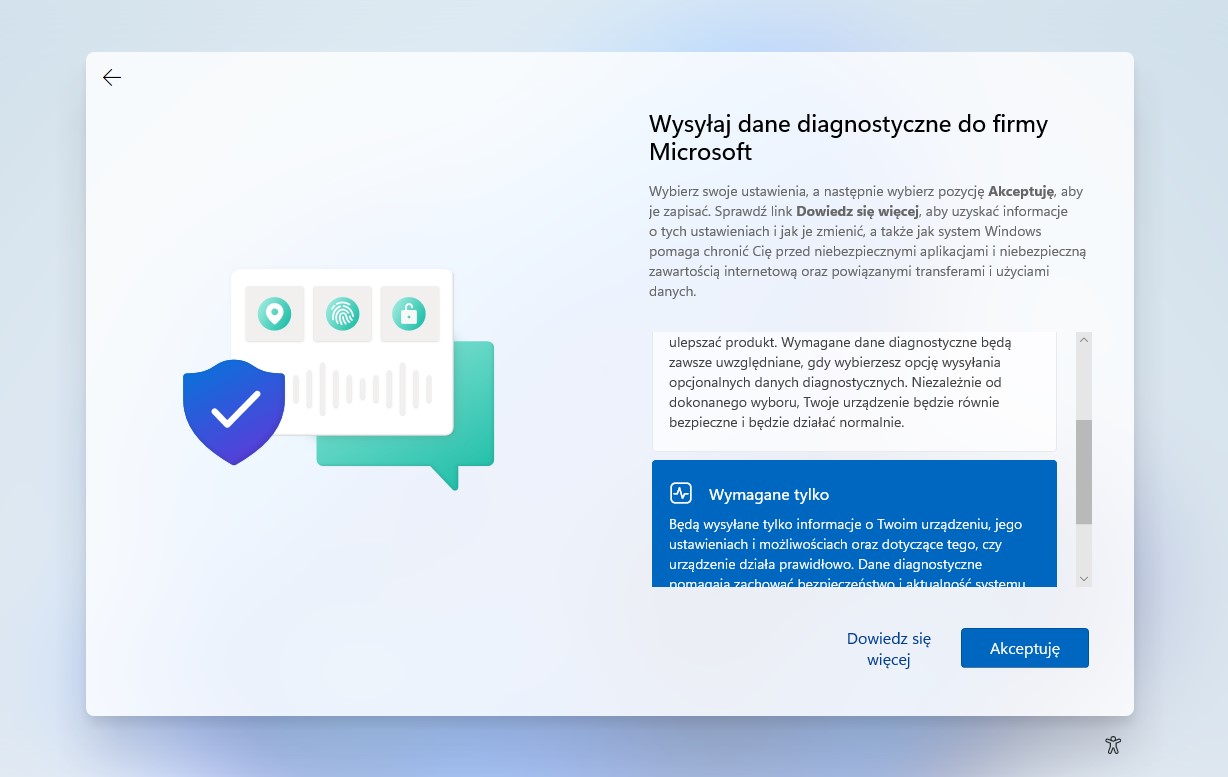Click the fingerprint icon in illustration

342,314
